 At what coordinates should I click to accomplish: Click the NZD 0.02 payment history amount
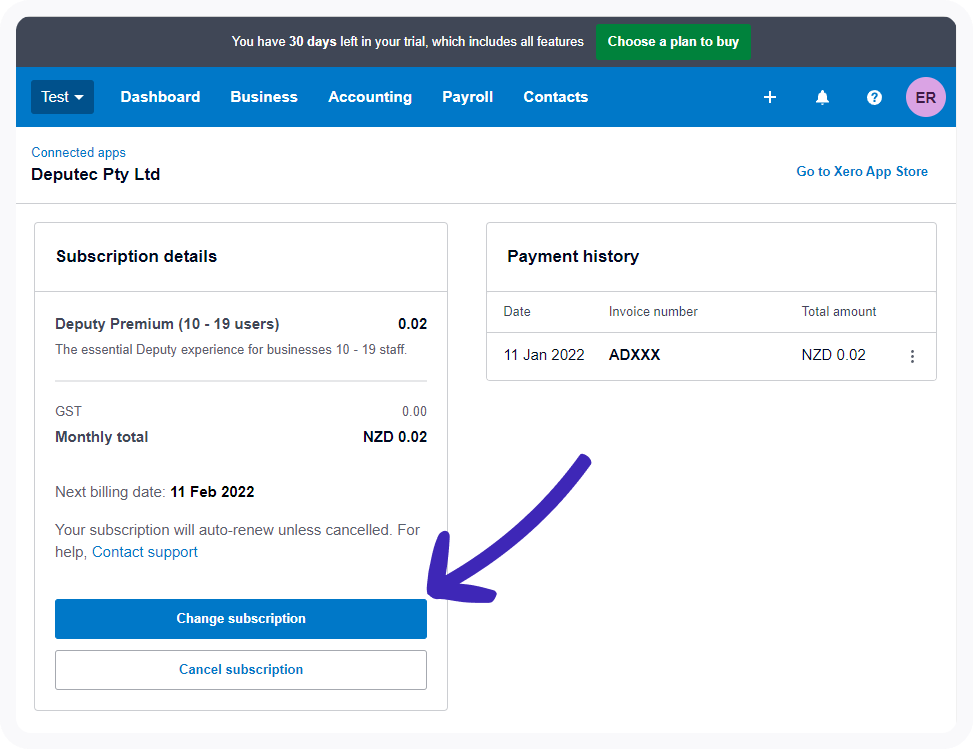(x=833, y=355)
